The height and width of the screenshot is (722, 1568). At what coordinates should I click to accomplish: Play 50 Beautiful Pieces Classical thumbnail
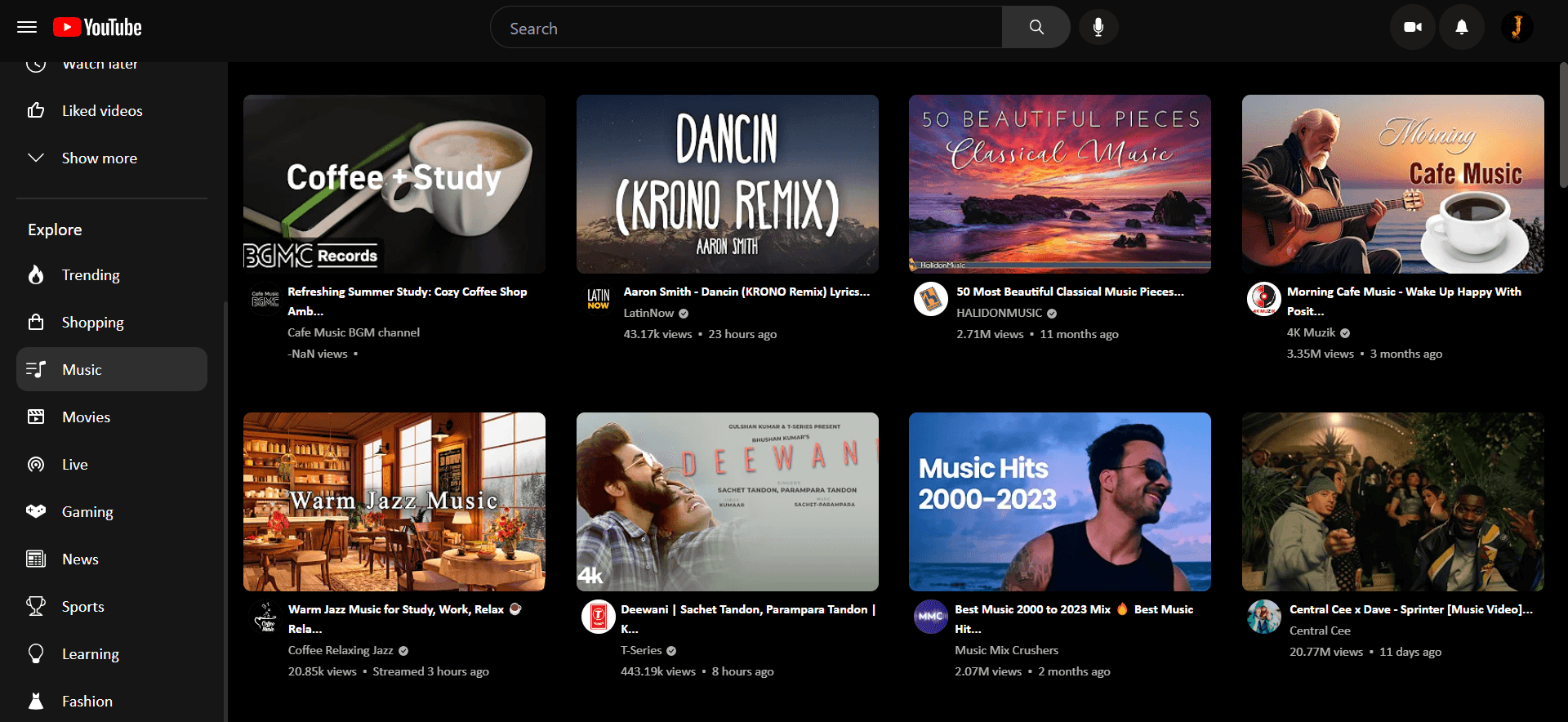(1060, 184)
